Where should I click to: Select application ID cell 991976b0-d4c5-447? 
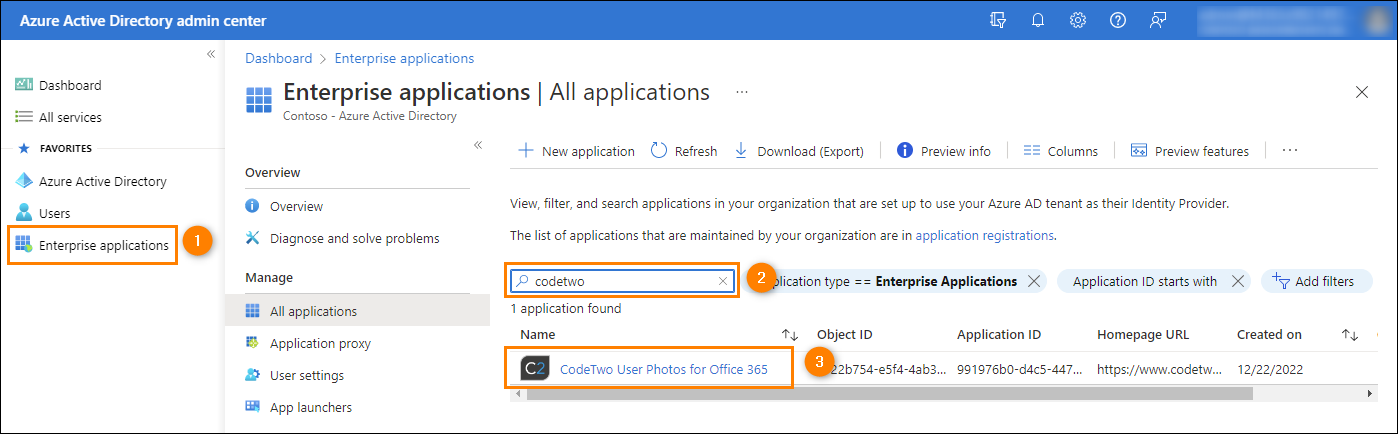coord(1019,369)
